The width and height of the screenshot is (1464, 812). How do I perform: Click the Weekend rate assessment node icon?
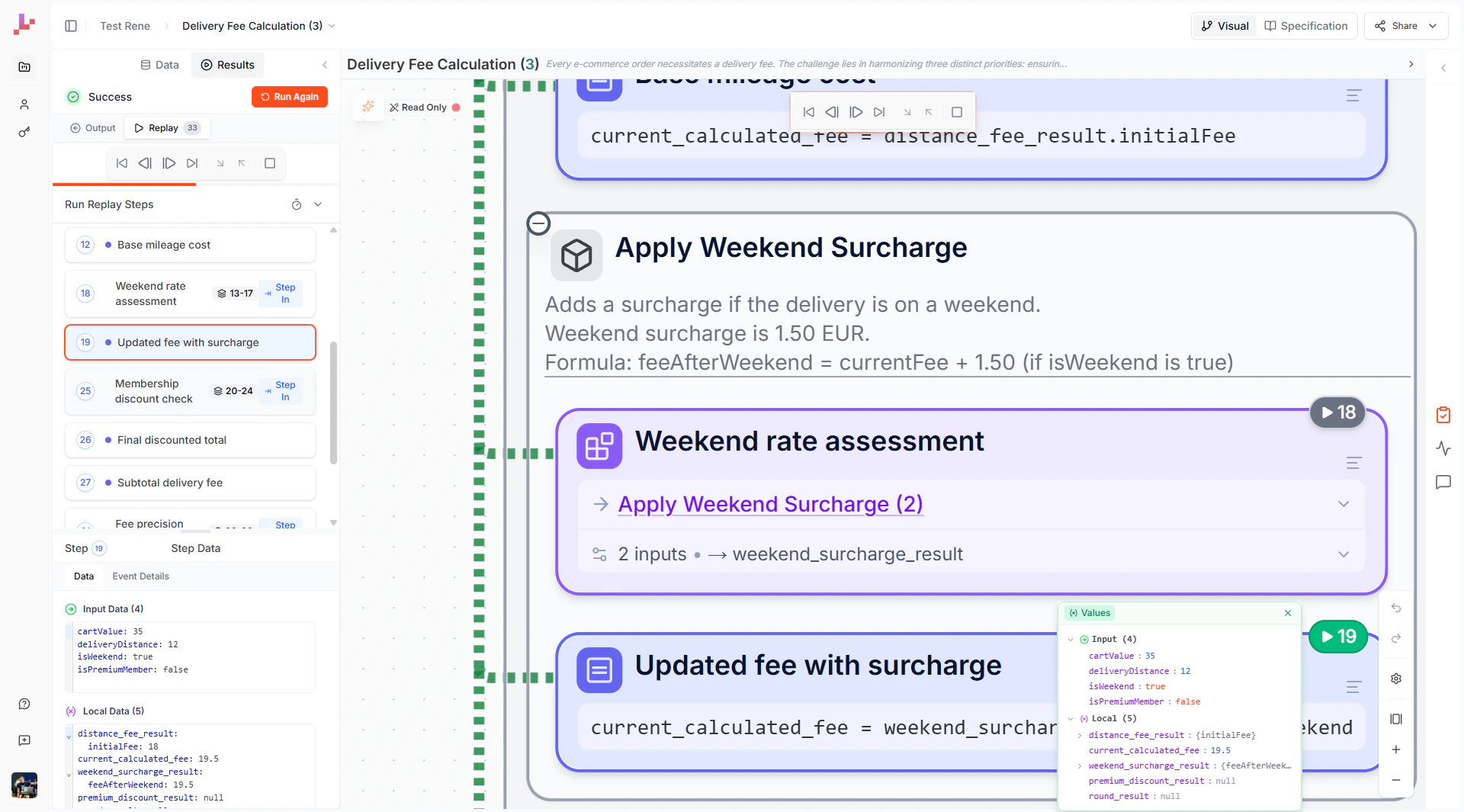point(599,446)
